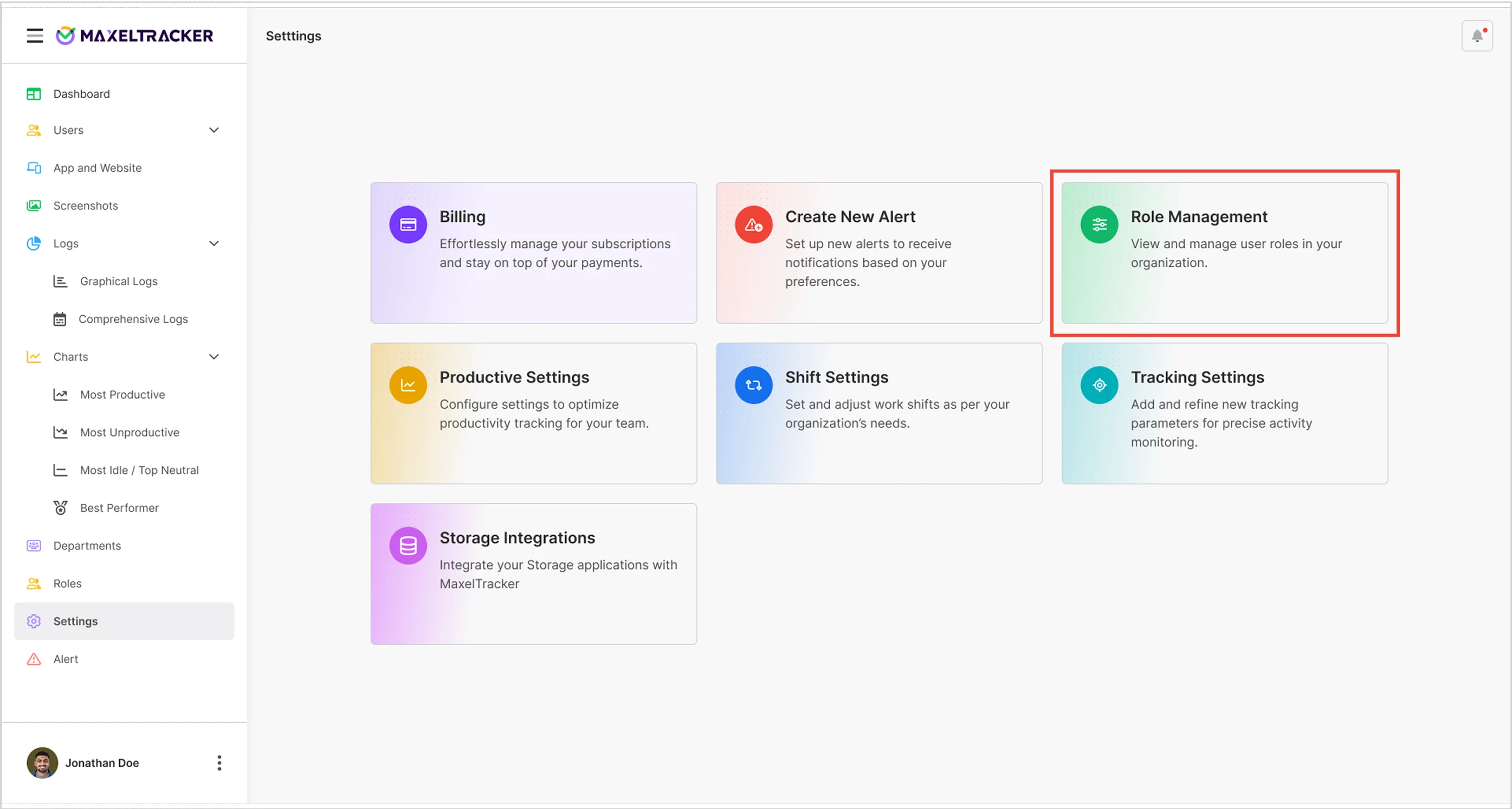Click 'Effortlessly manage your subscriptions' description
Image resolution: width=1512 pixels, height=809 pixels.
pyautogui.click(x=555, y=253)
